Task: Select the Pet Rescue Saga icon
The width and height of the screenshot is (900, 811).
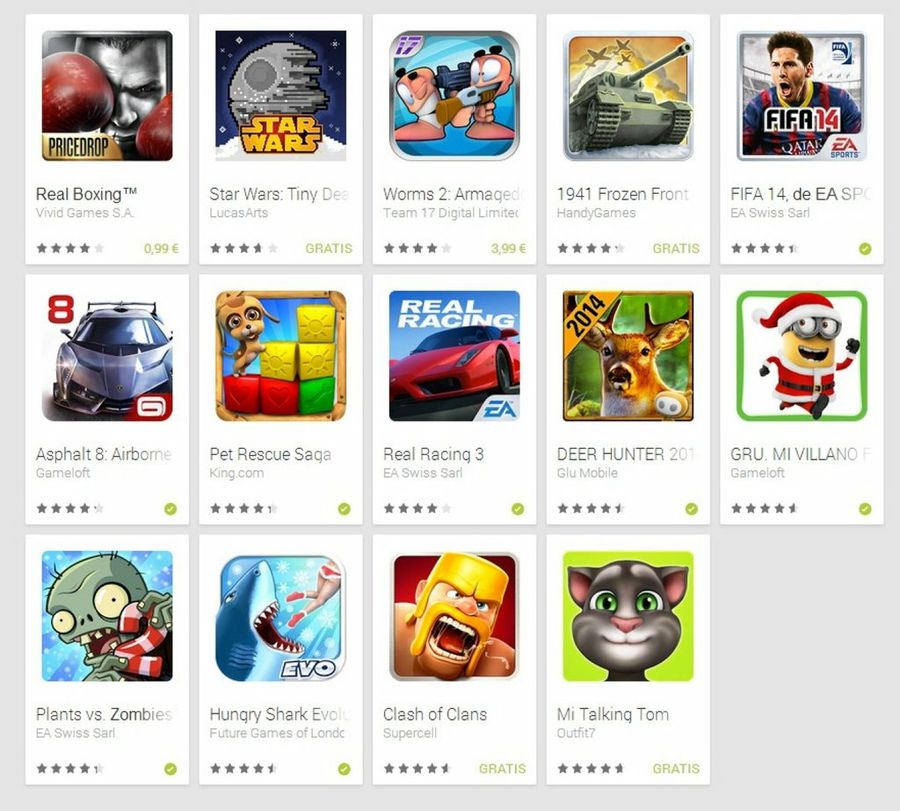Action: click(281, 356)
